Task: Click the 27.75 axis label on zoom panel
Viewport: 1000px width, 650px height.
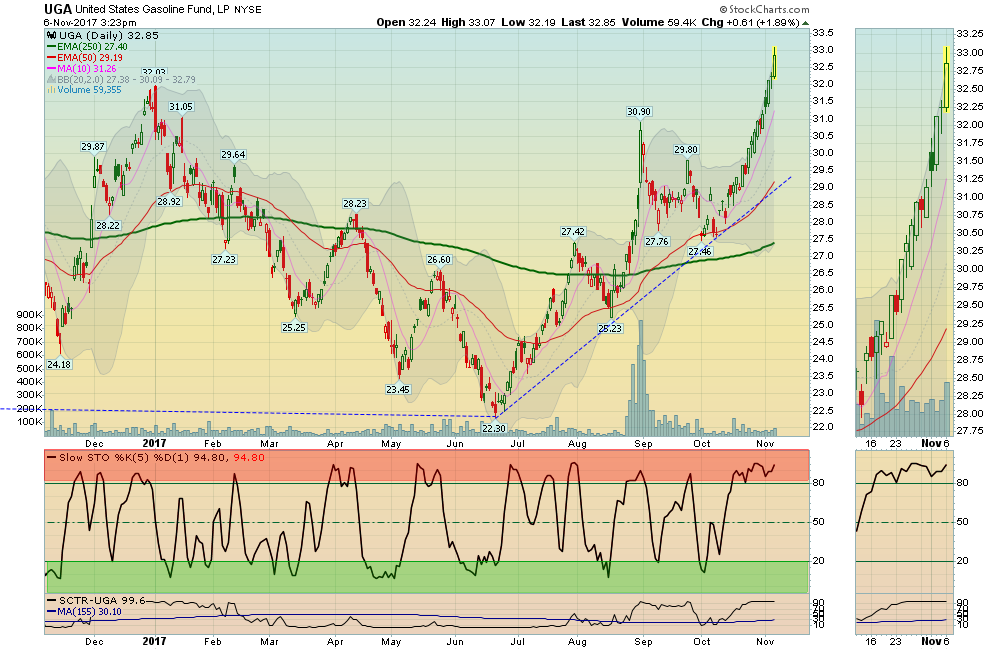Action: 970,431
